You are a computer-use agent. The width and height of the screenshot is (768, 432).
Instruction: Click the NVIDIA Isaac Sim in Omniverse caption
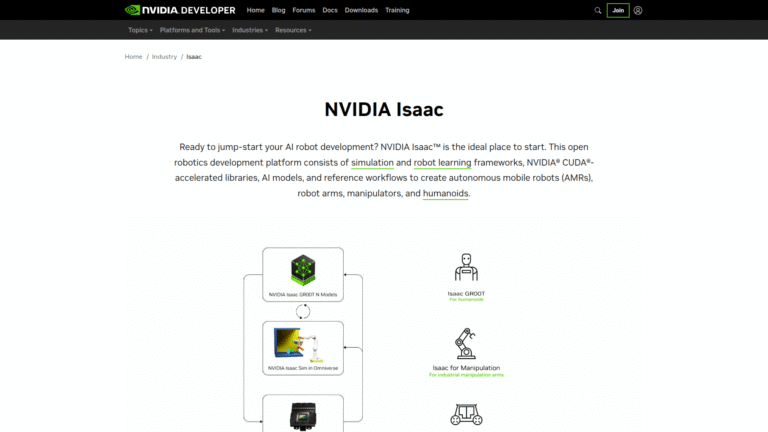point(303,368)
